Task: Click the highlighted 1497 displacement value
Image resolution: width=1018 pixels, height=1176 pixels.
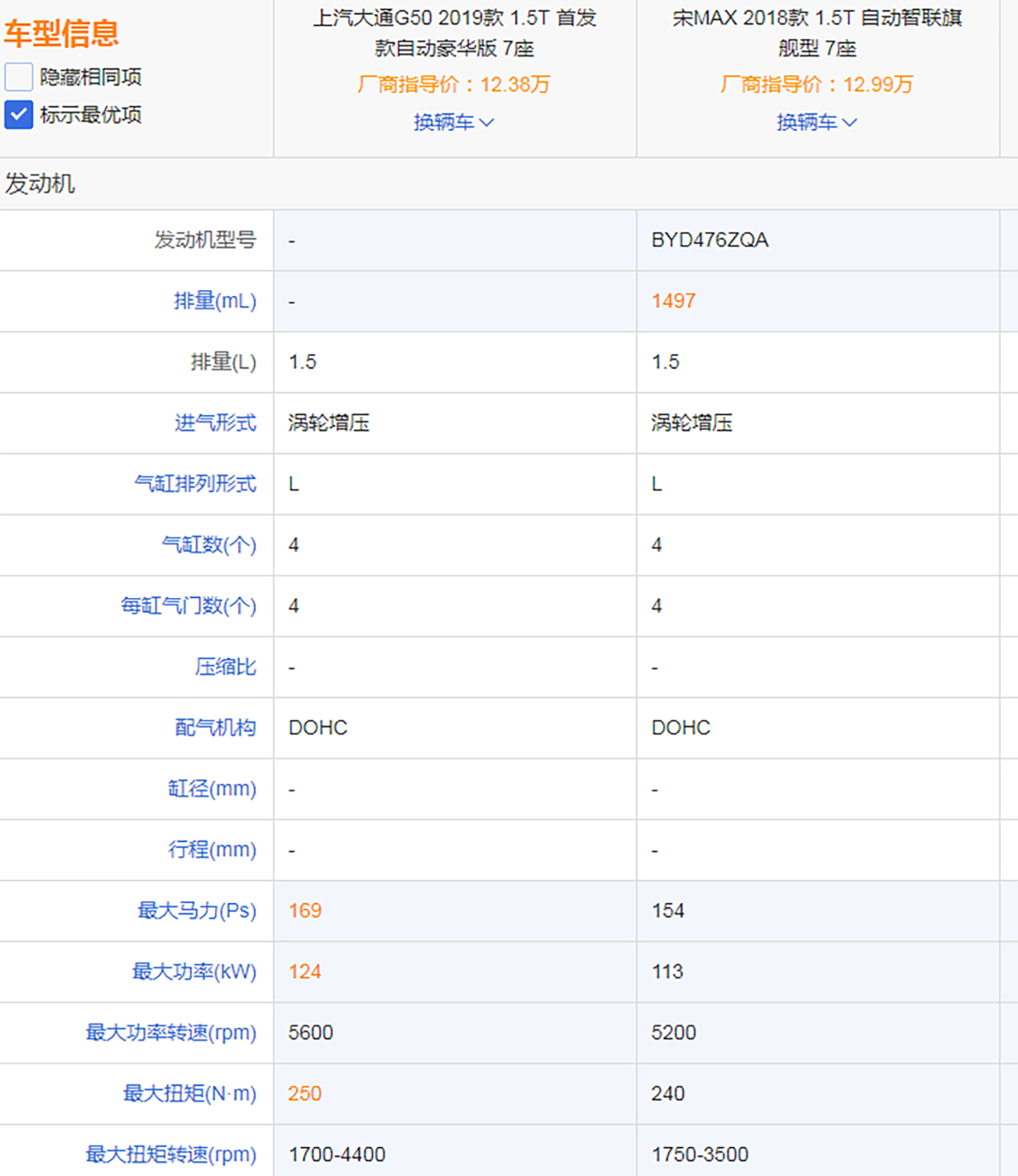Action: click(x=673, y=301)
